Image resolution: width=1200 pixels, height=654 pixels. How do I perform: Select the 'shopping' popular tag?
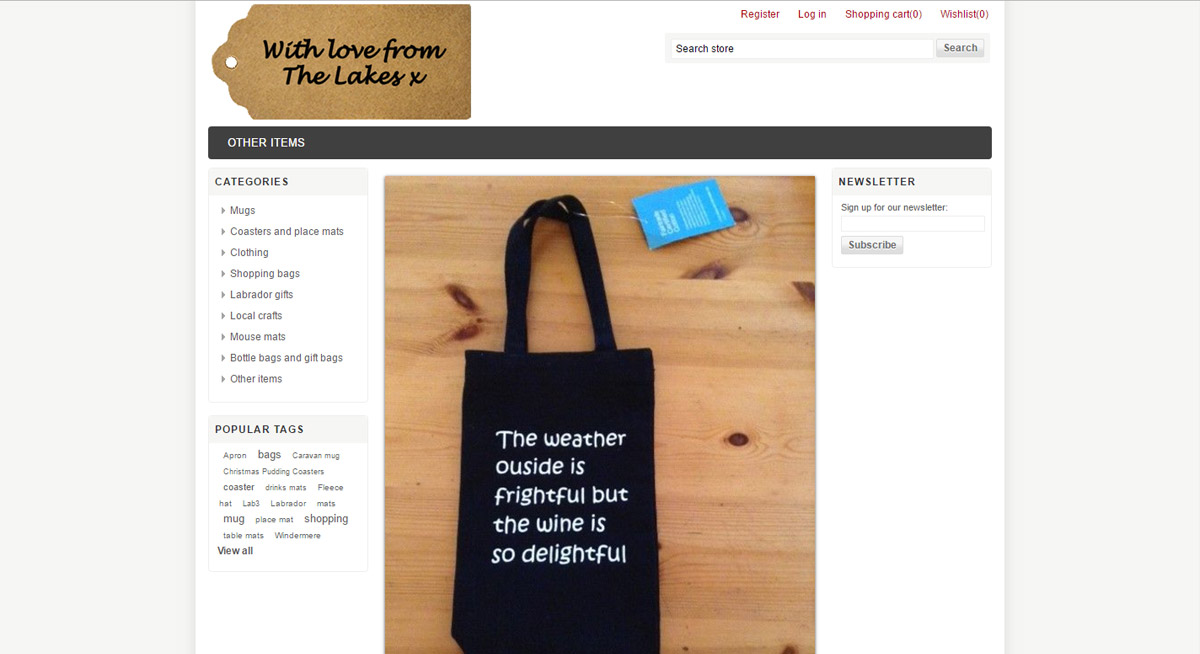pos(326,519)
